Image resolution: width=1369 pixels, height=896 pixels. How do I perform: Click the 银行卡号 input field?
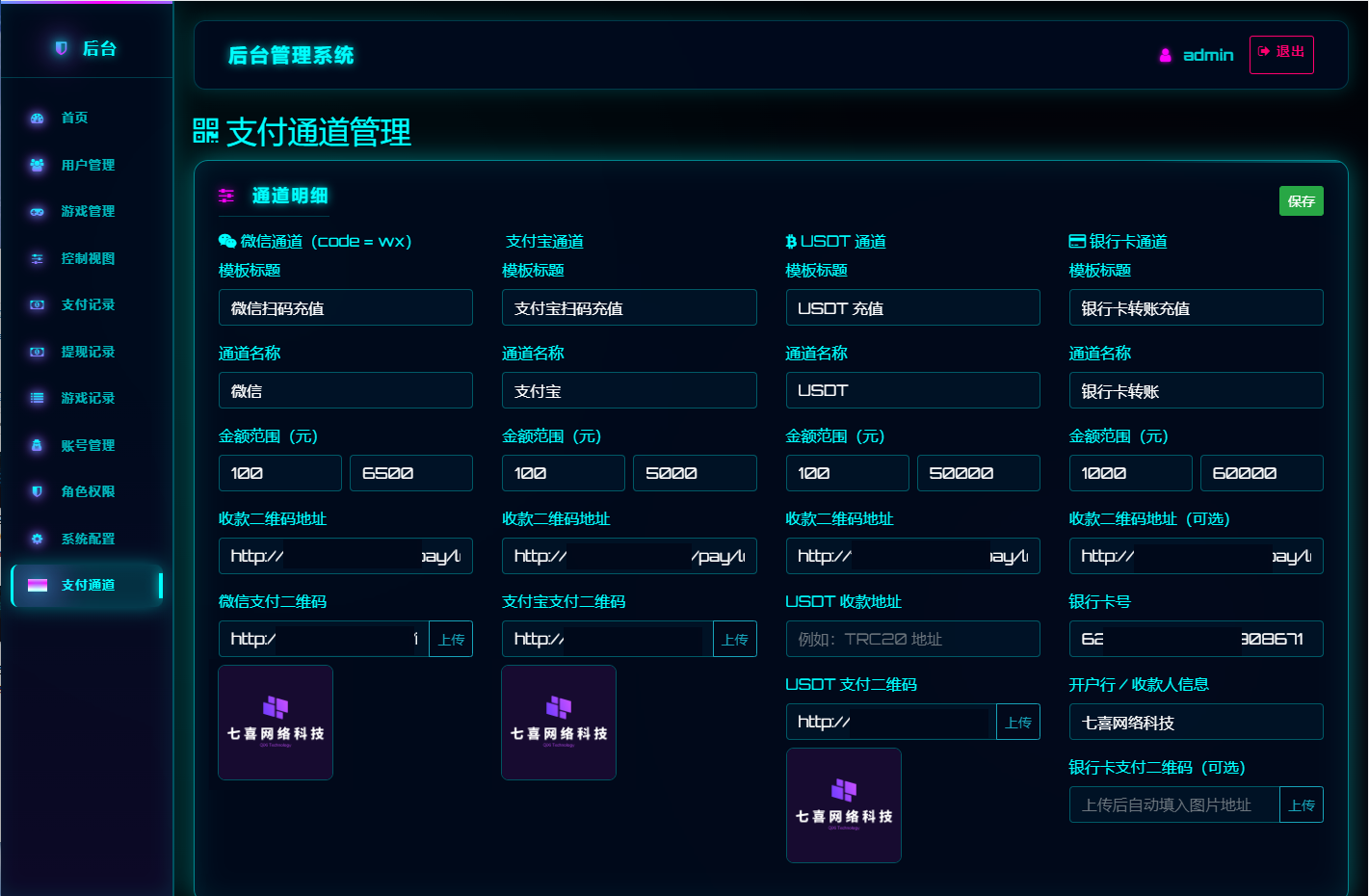click(x=1197, y=639)
